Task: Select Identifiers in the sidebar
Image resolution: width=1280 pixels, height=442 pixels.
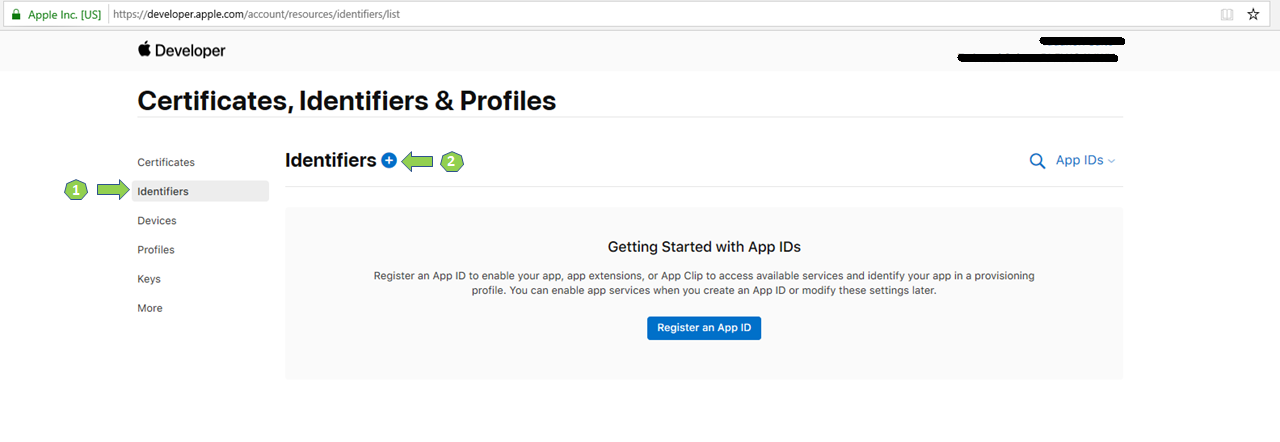Action: click(200, 191)
